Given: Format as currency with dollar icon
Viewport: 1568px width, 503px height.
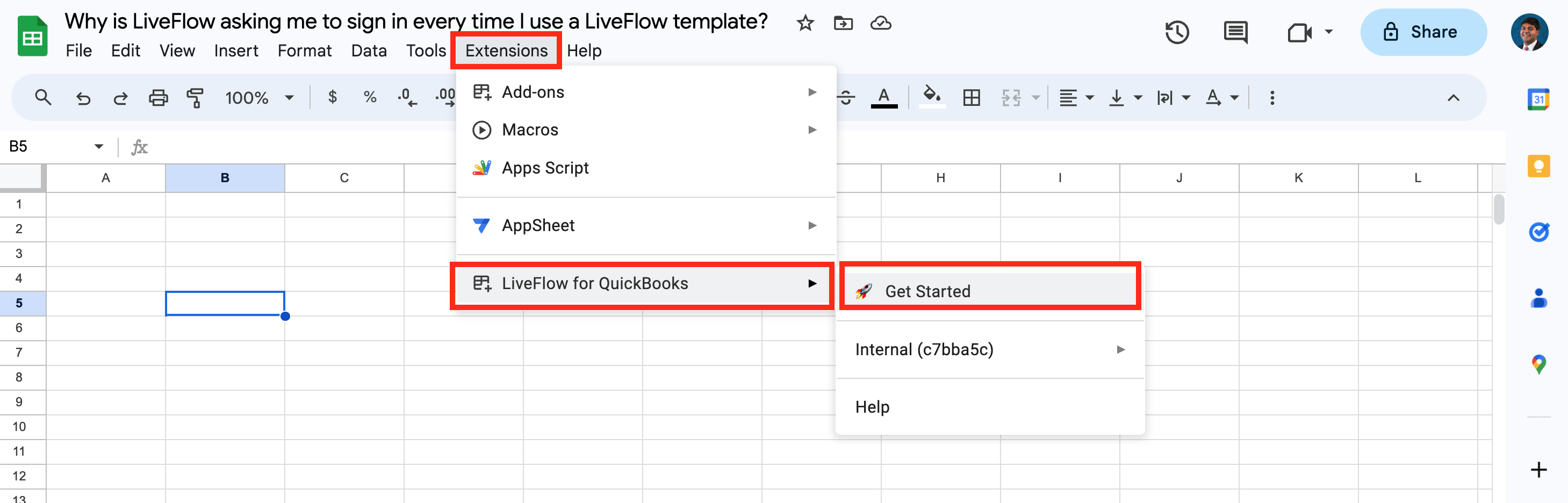Looking at the screenshot, I should coord(332,97).
